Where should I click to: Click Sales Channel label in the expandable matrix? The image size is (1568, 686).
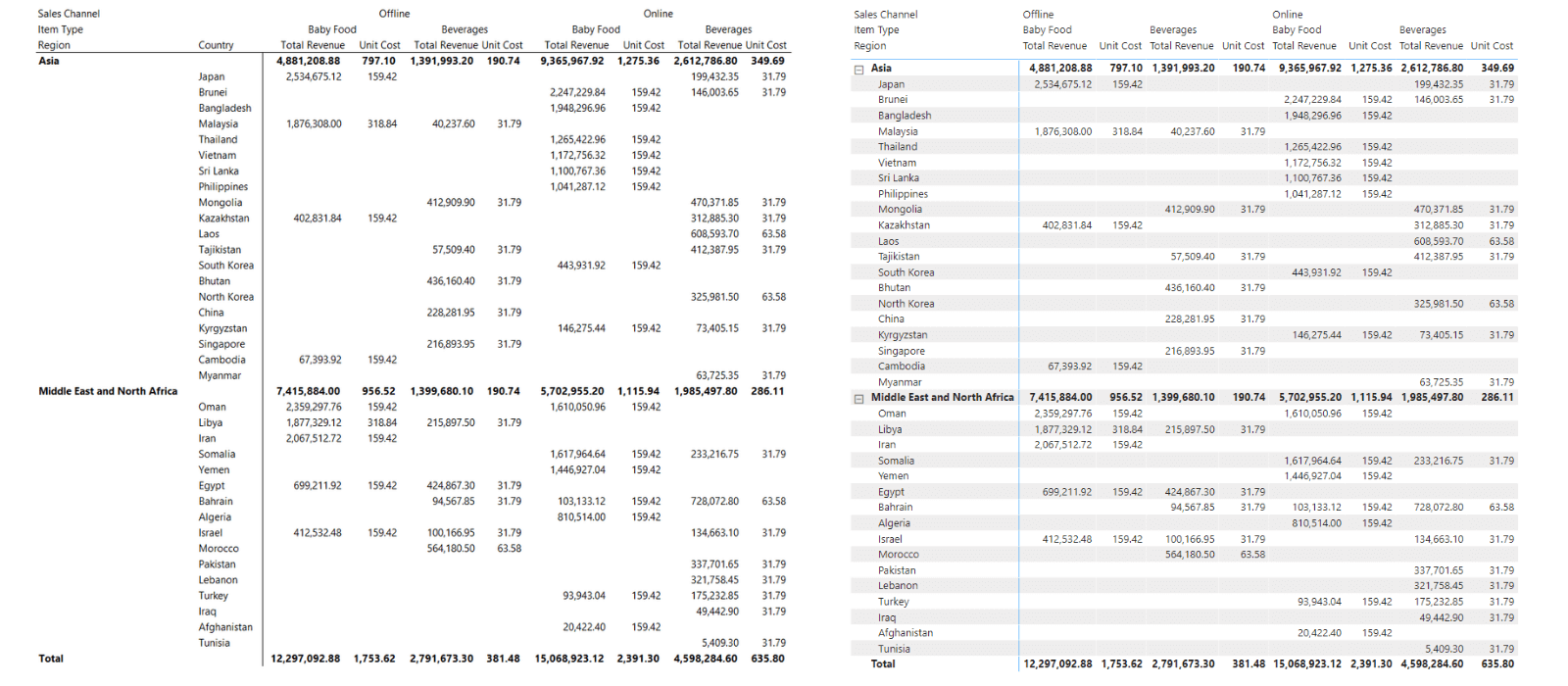tap(885, 15)
